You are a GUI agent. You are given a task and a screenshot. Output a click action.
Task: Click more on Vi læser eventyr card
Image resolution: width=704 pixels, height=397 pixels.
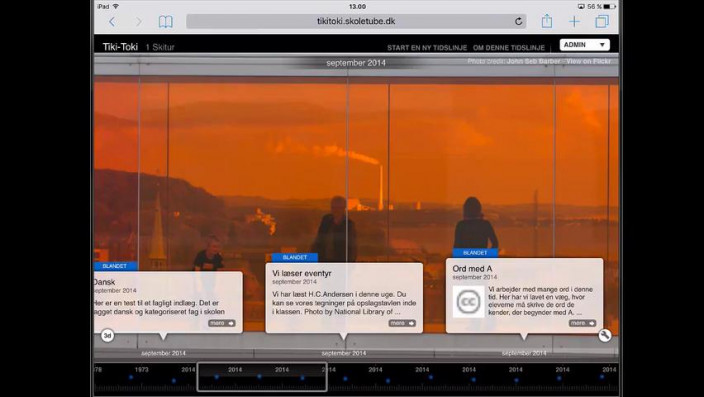pos(402,323)
